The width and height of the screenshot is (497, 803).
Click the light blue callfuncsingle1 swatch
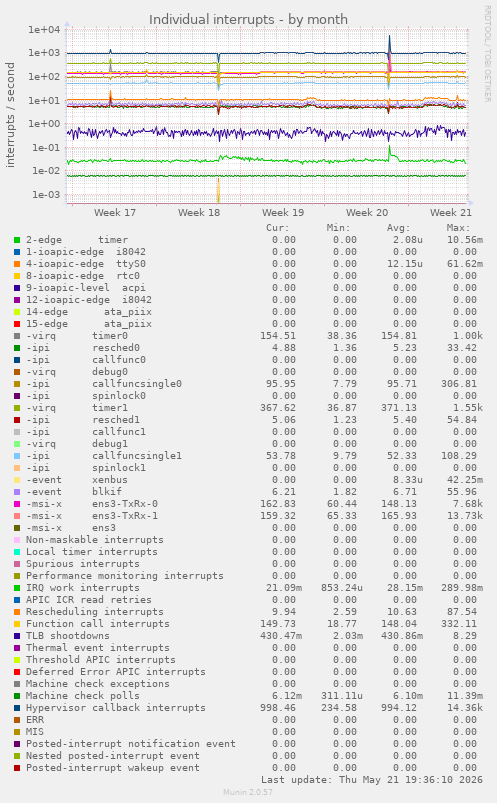(17, 456)
